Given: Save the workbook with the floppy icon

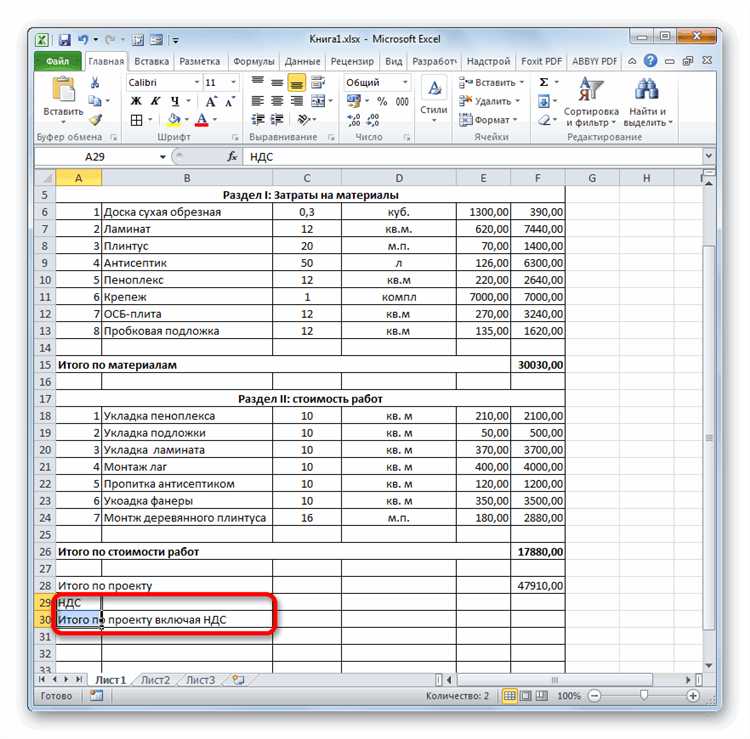Looking at the screenshot, I should (65, 40).
